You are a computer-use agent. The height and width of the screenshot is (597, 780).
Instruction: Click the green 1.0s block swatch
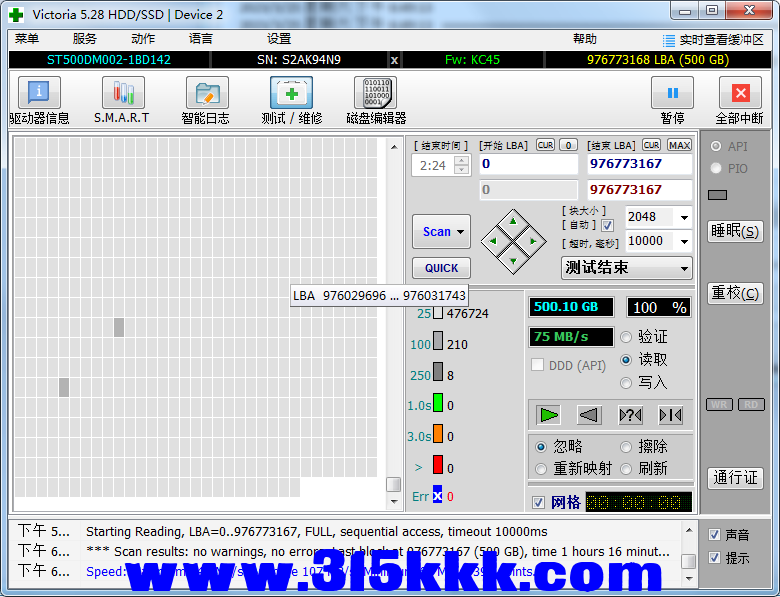coord(438,402)
